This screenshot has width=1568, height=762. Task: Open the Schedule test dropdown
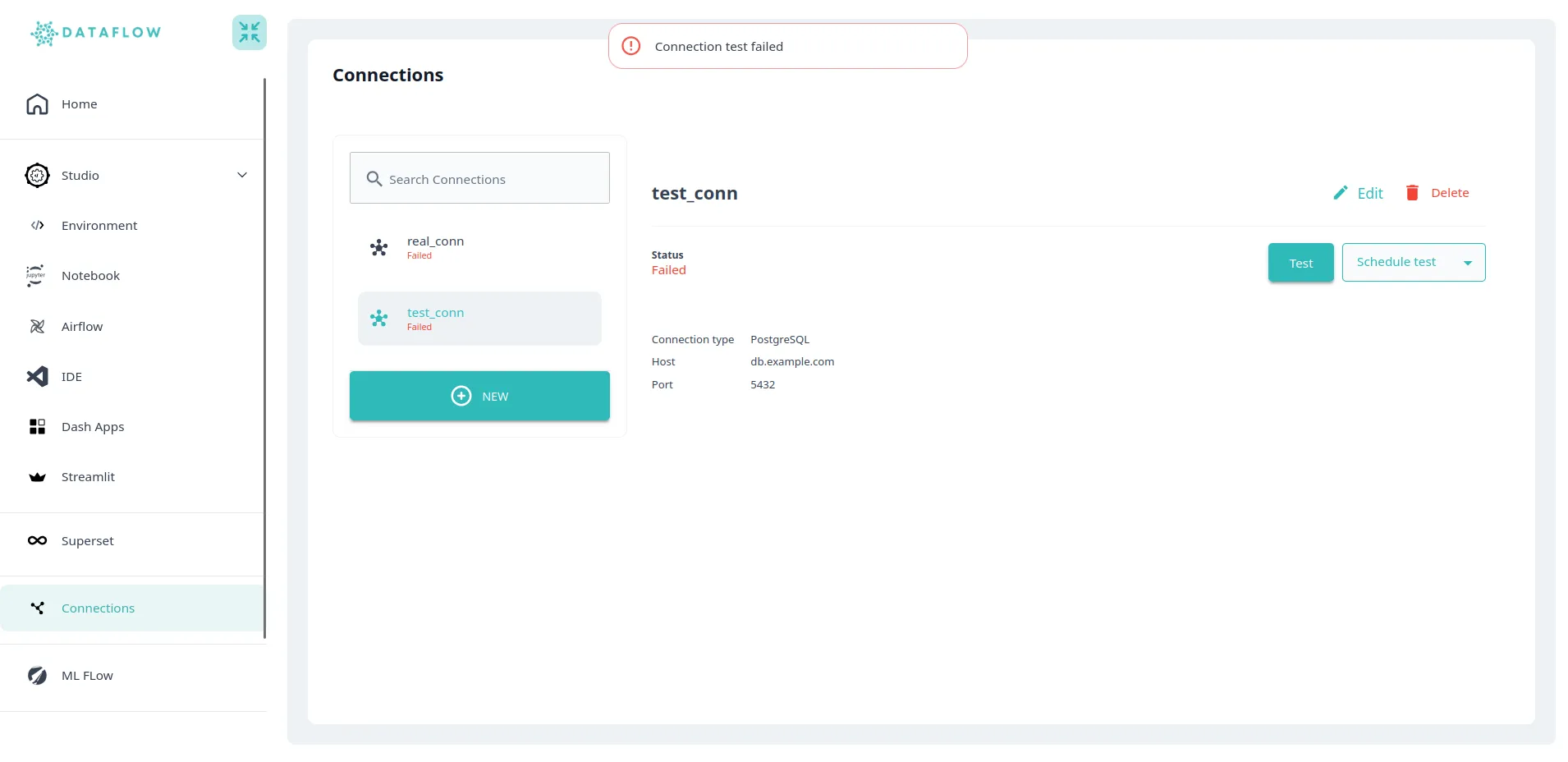1396,263
